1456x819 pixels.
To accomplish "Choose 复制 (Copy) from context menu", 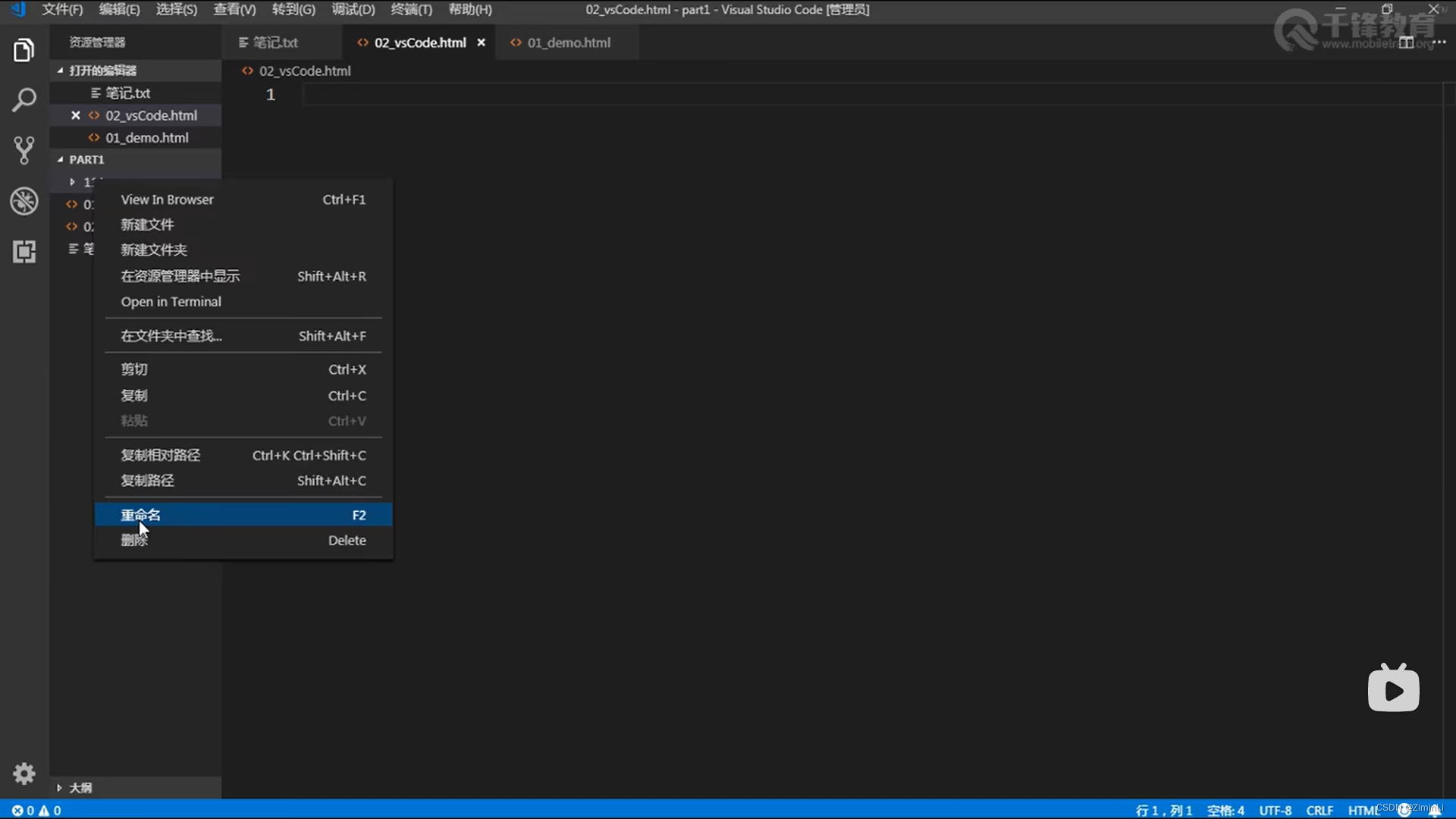I will coord(243,395).
